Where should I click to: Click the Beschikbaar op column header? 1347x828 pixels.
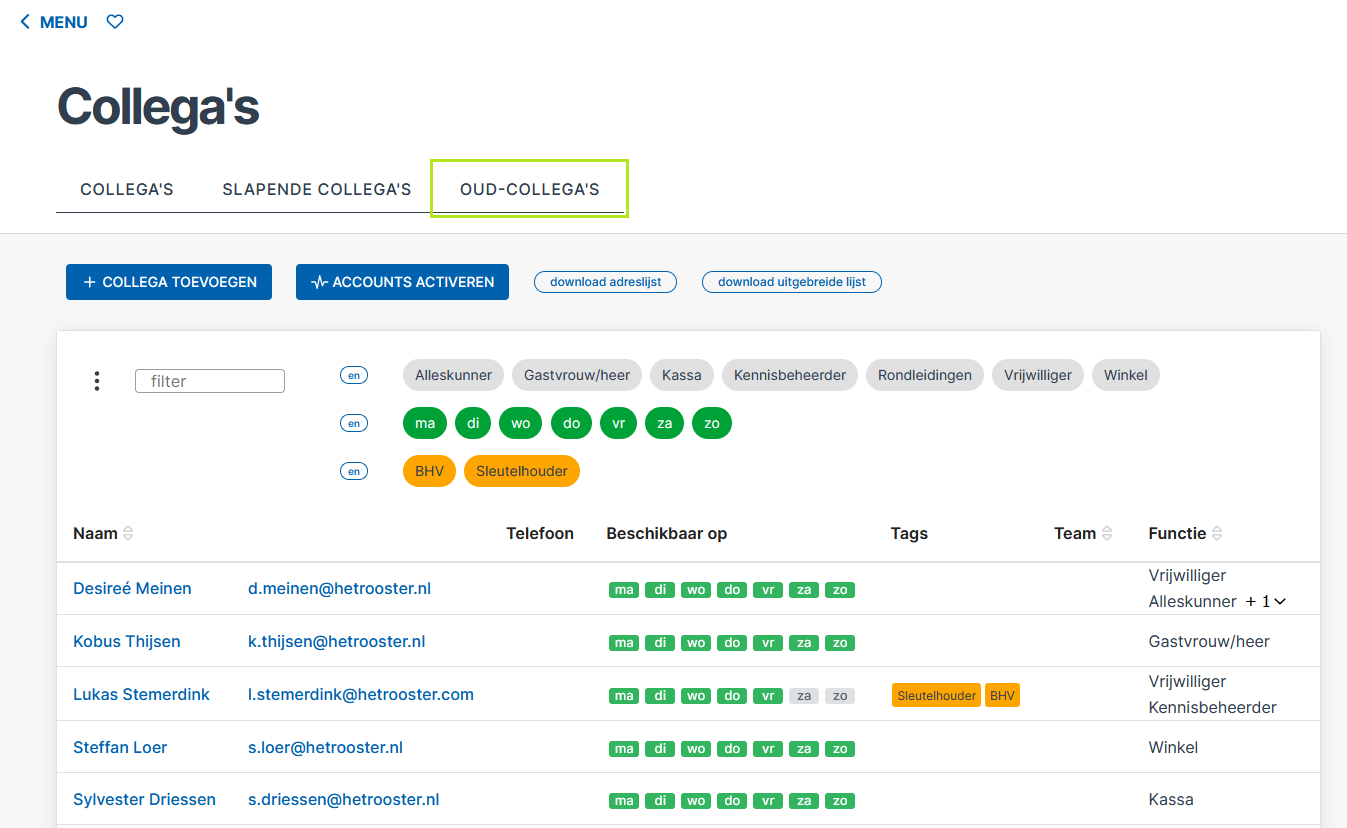666,533
